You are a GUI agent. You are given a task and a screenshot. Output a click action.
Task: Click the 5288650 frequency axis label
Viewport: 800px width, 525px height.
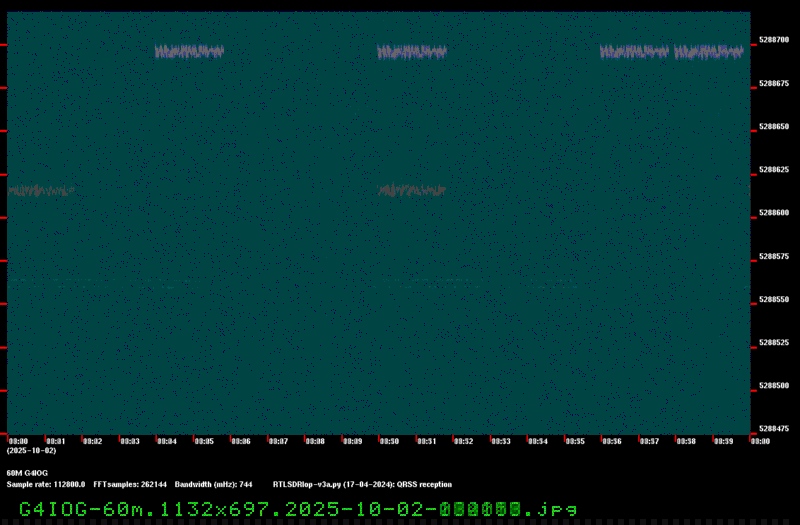774,127
